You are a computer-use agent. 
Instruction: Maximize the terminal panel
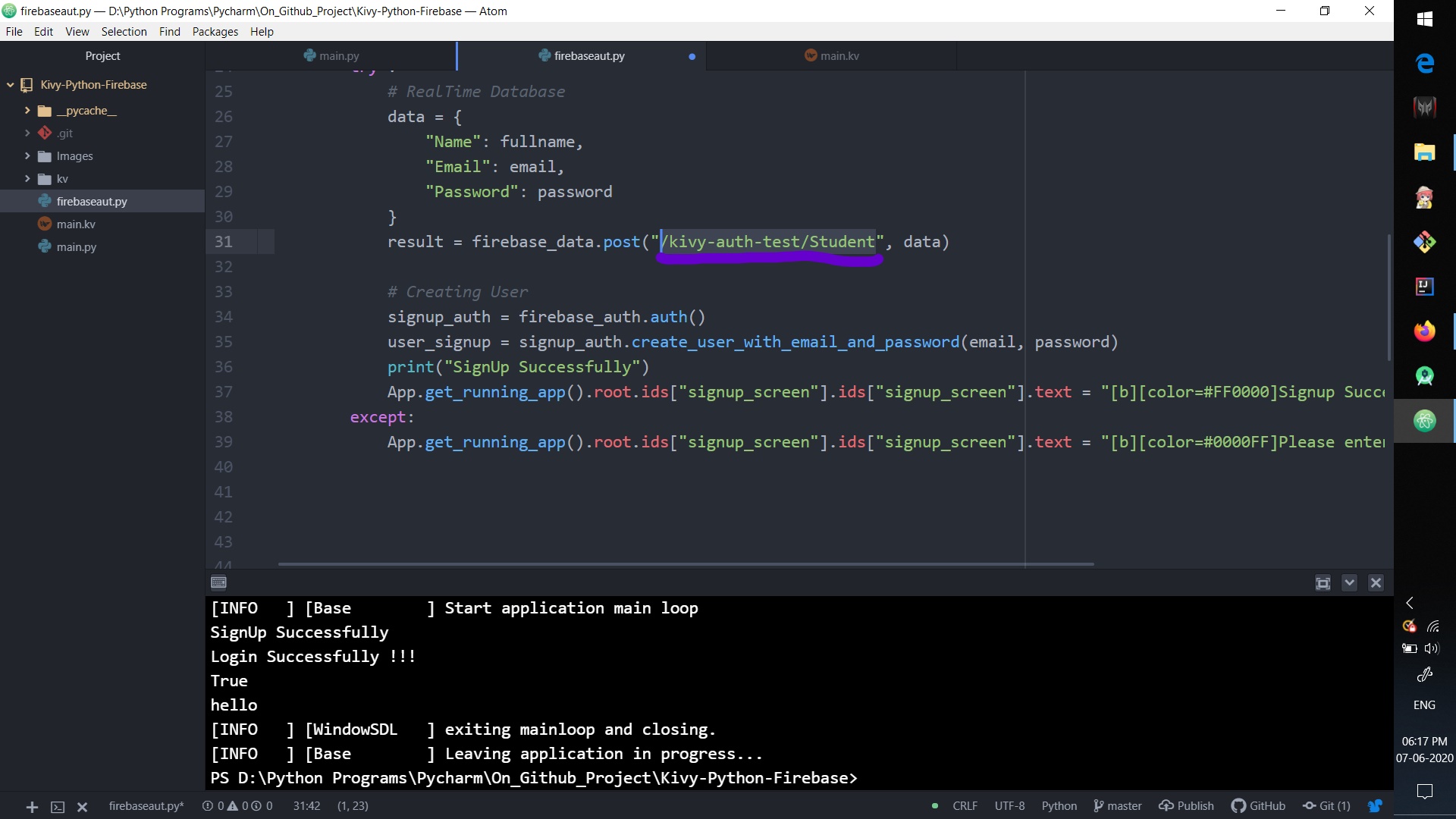click(1323, 582)
